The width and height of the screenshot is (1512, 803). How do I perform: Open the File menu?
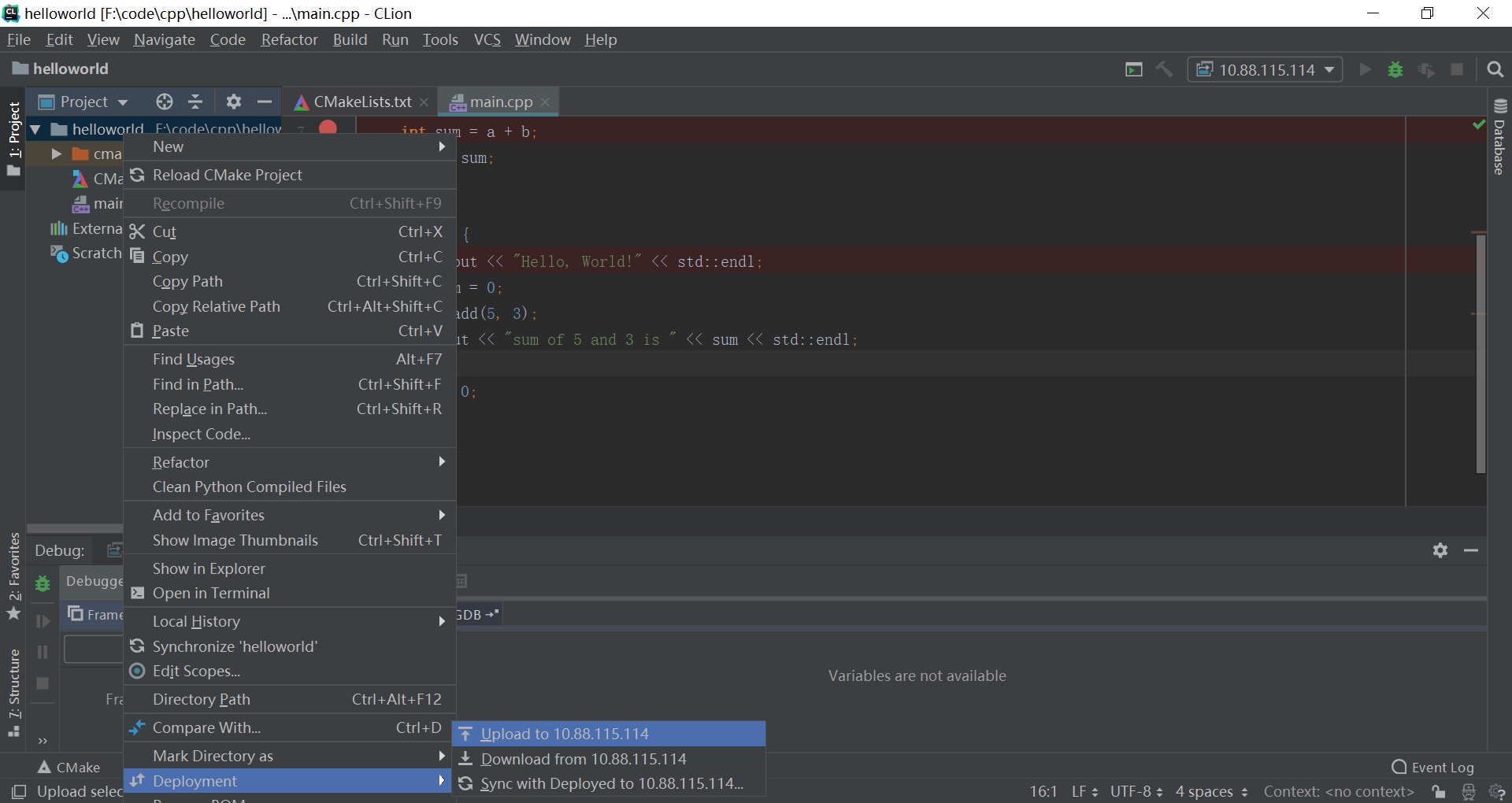(x=19, y=39)
